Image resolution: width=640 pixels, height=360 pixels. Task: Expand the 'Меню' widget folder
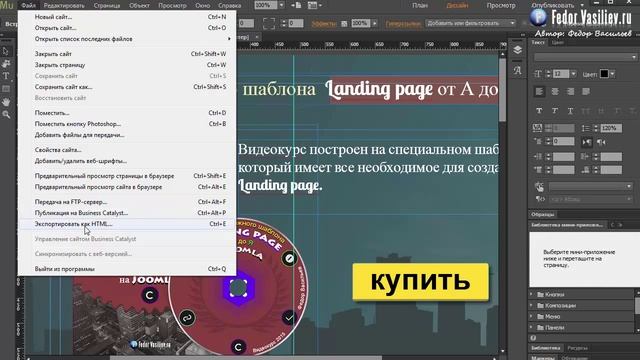point(531,316)
